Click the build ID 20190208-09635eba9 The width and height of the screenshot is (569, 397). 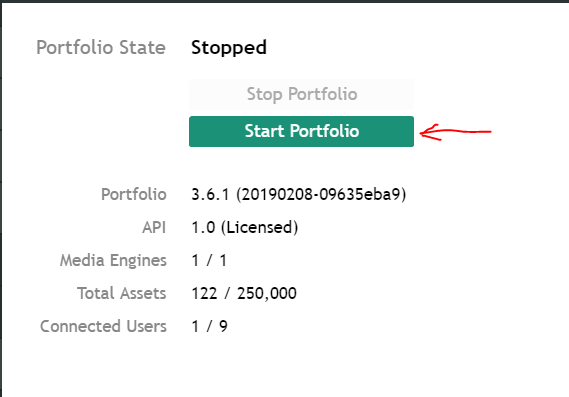(x=321, y=195)
